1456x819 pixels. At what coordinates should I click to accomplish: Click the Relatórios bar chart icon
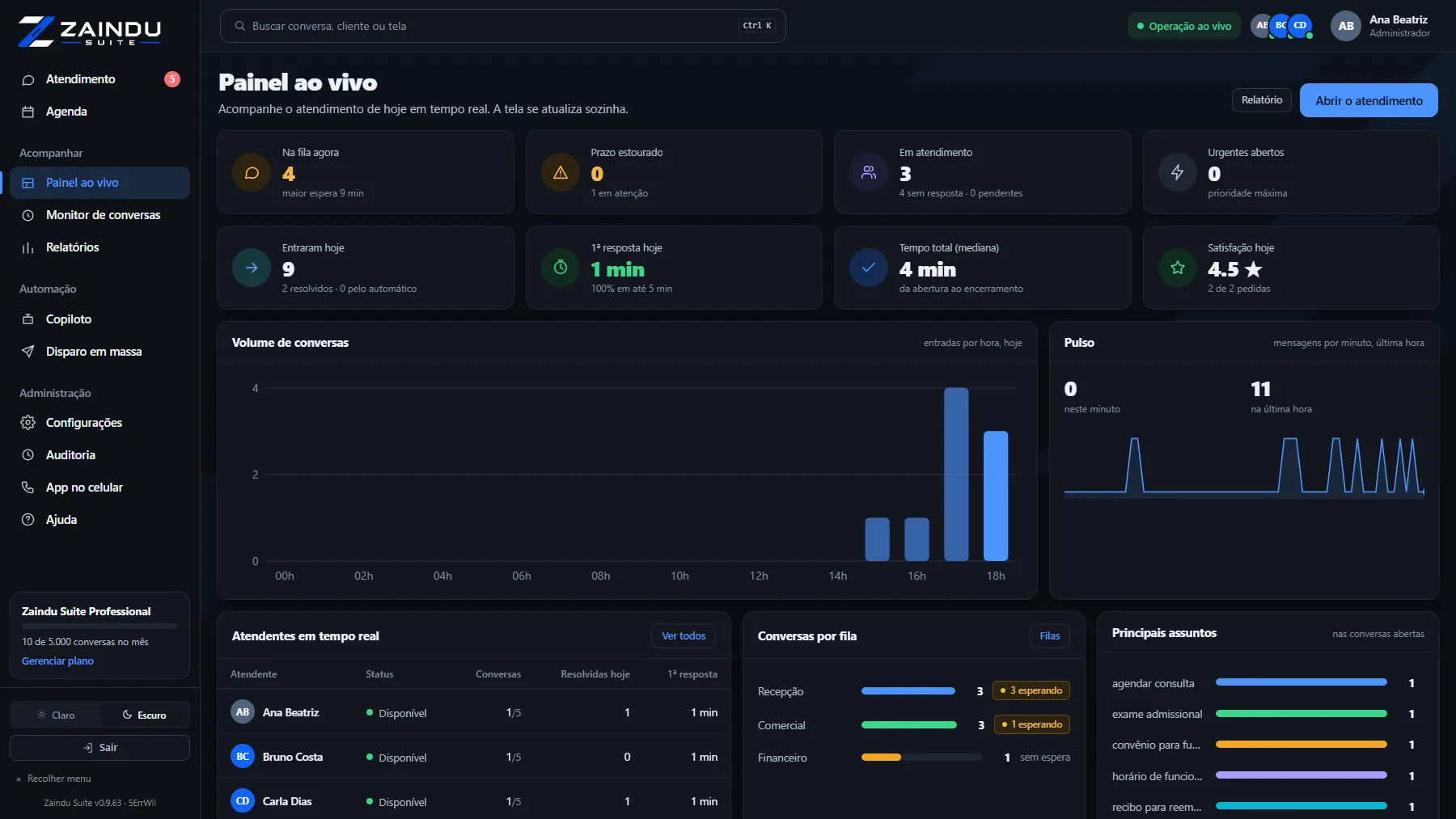[x=28, y=247]
